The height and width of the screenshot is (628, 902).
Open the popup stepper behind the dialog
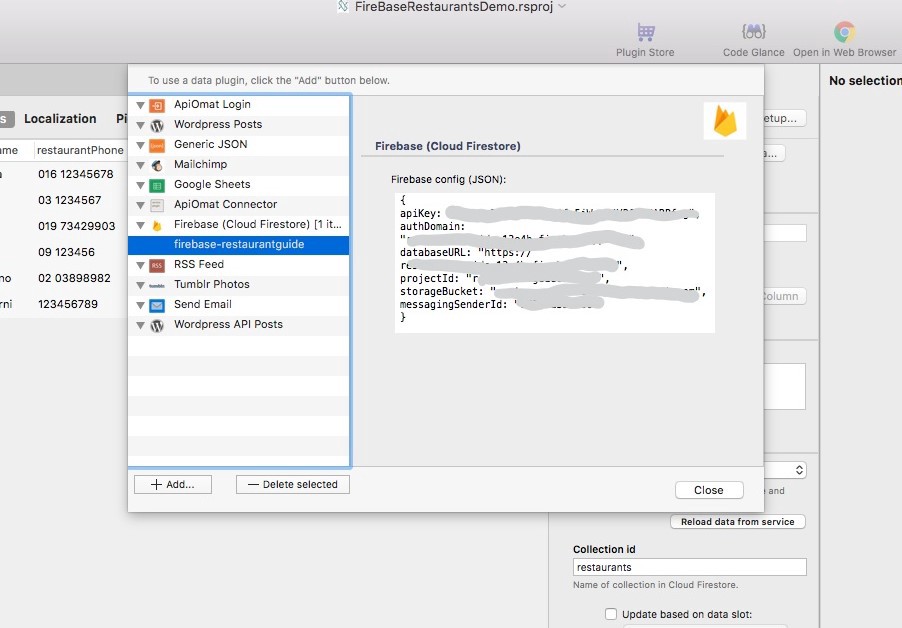point(799,470)
